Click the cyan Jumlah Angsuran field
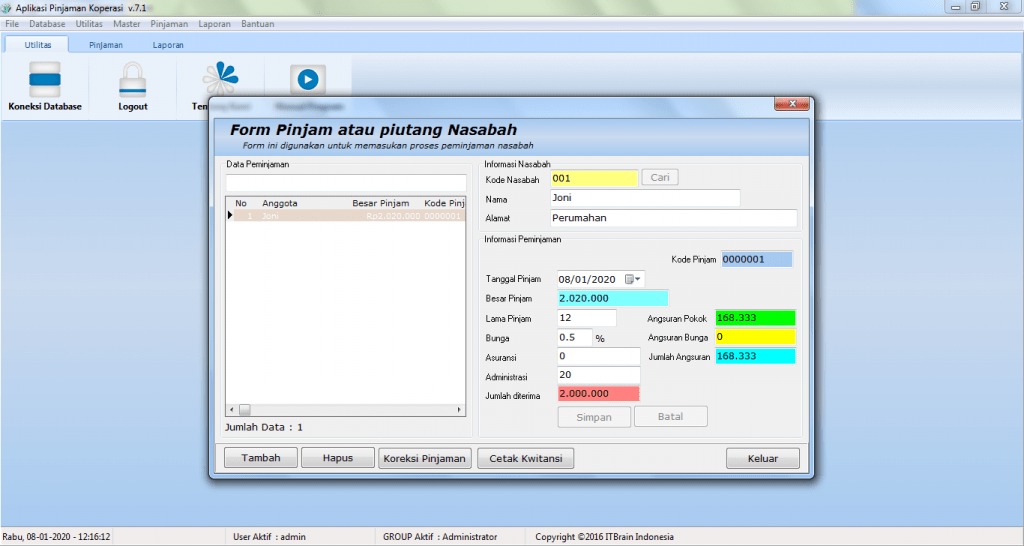1024x546 pixels. point(756,356)
